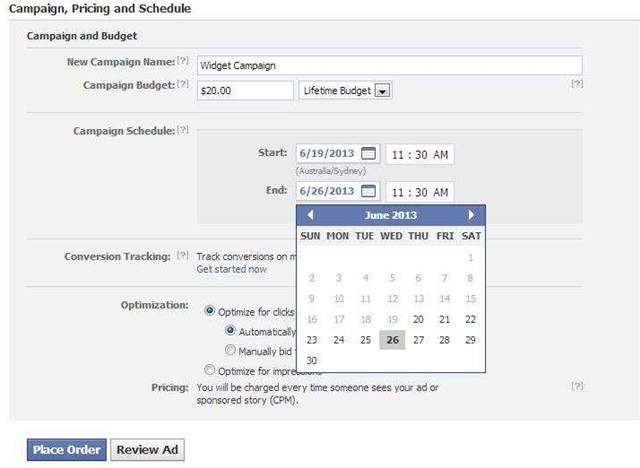Go to next month in calendar popup

point(471,215)
